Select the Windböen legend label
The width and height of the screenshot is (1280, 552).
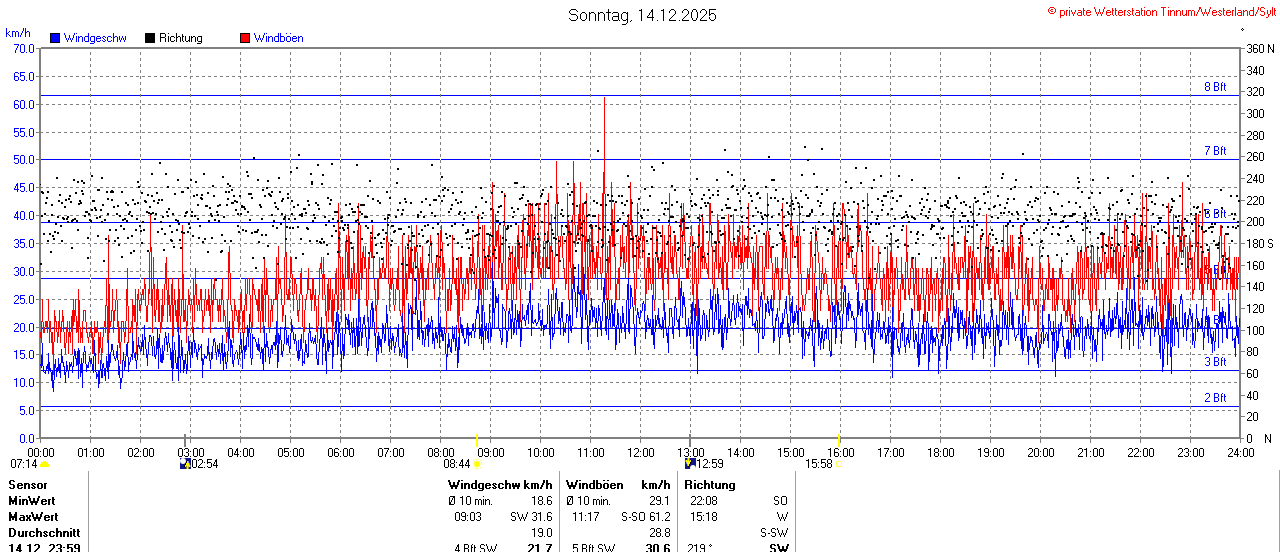pyautogui.click(x=279, y=38)
